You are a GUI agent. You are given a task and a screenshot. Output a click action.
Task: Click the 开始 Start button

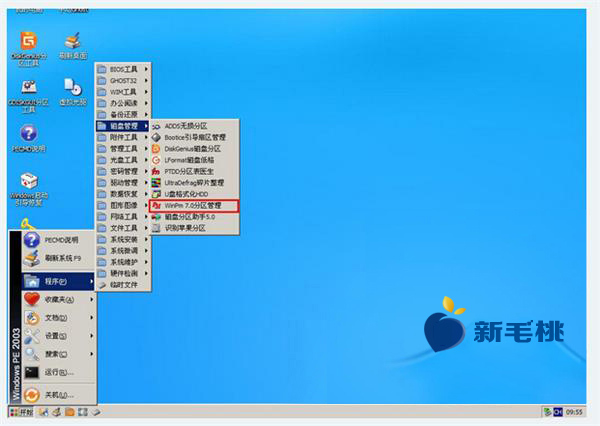click(x=21, y=412)
